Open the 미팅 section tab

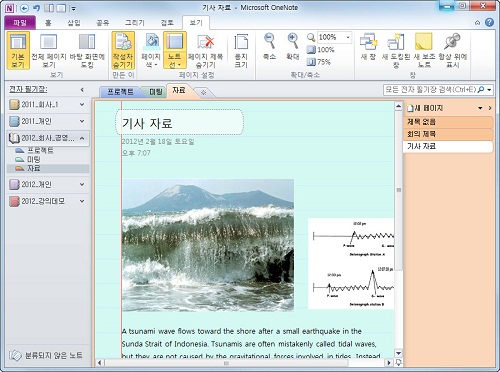click(155, 92)
